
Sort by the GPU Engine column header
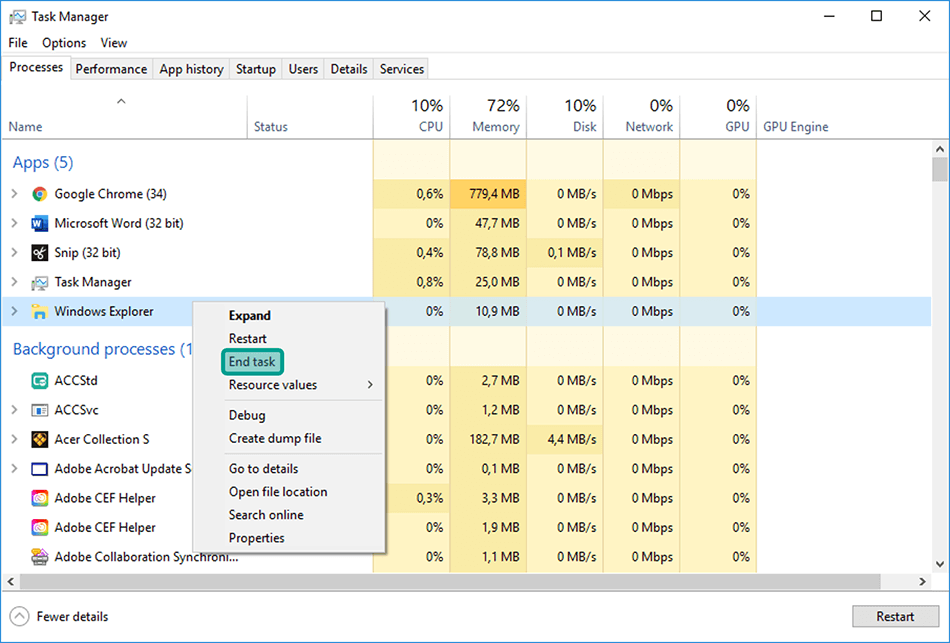(844, 117)
